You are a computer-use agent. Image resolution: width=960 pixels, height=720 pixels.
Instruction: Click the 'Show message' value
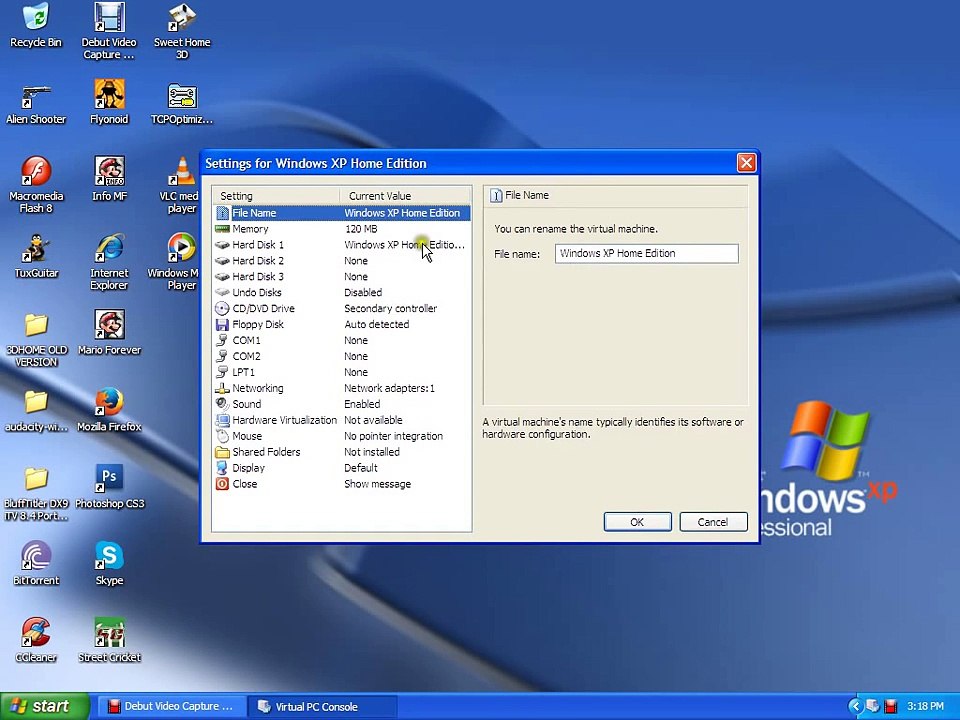point(377,484)
